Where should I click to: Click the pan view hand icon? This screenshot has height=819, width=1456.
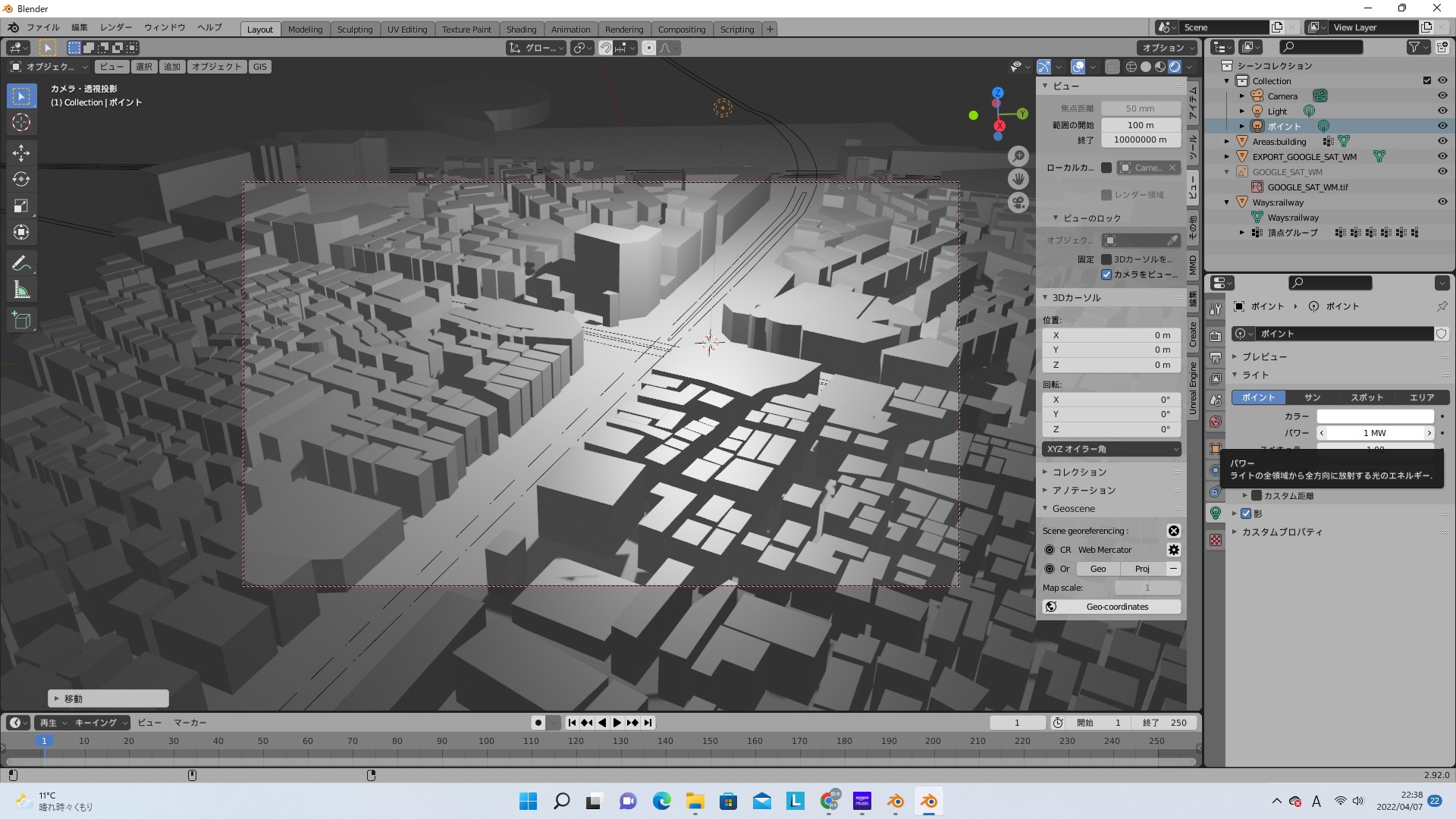tap(1018, 180)
